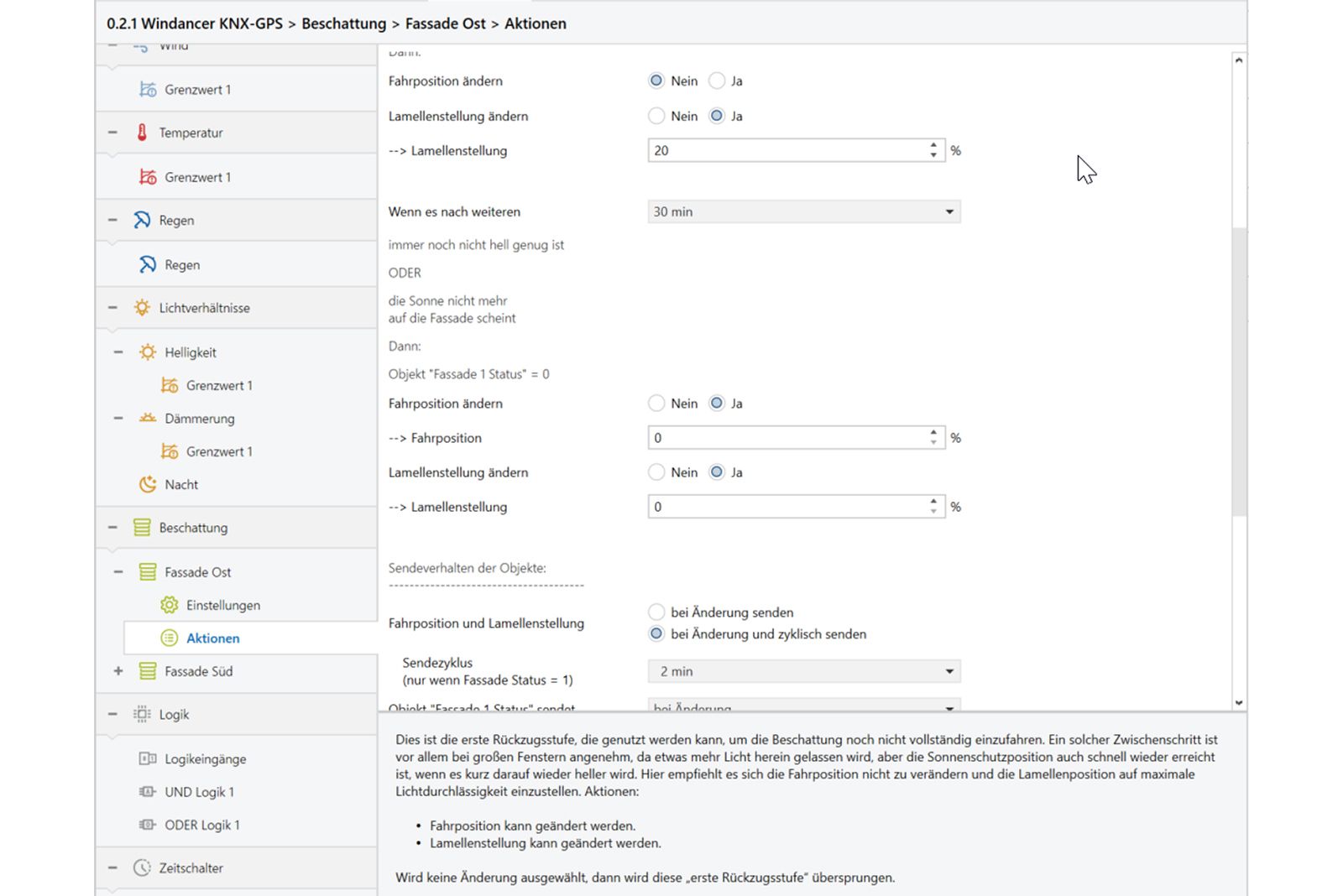
Task: Click the vertical scrollbar thumb of the parameter pane
Action: [1239, 372]
